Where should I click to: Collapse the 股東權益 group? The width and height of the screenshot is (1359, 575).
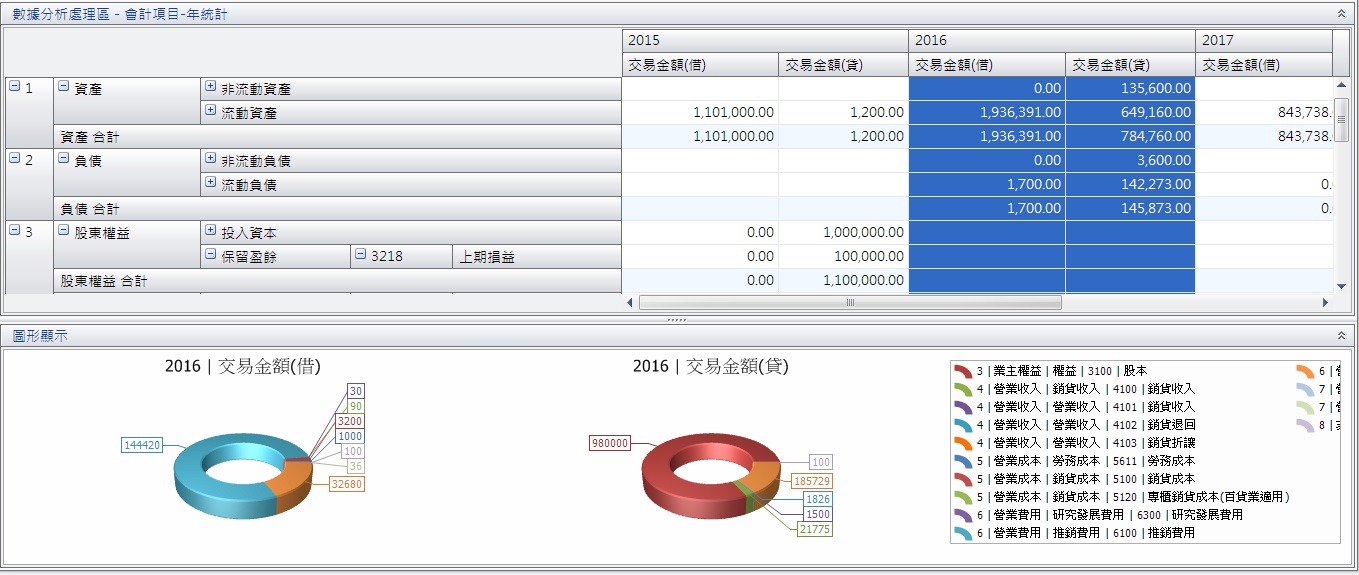(x=64, y=232)
